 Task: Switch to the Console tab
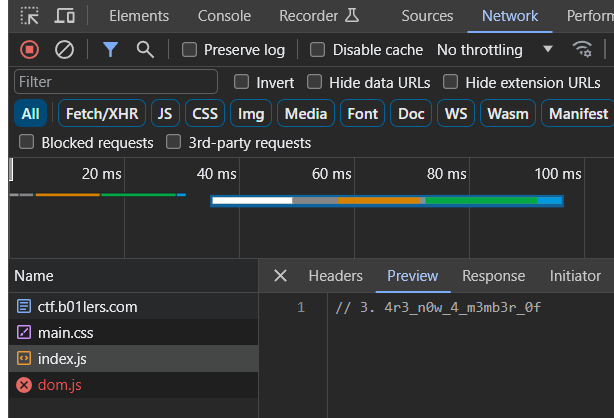coord(224,16)
